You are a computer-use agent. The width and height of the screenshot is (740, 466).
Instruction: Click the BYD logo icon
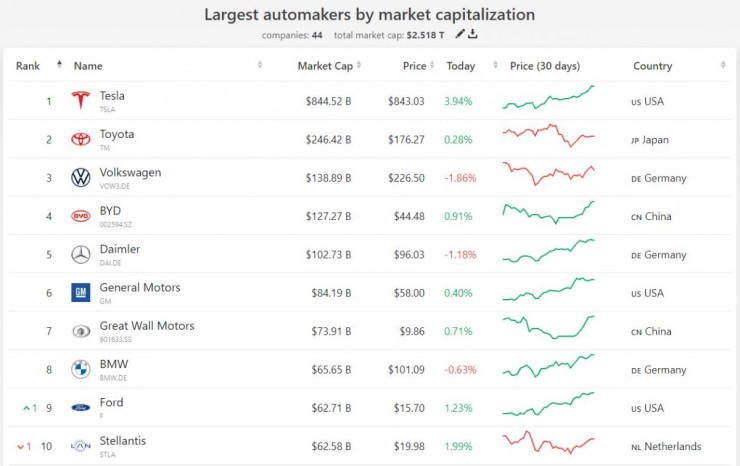click(80, 216)
